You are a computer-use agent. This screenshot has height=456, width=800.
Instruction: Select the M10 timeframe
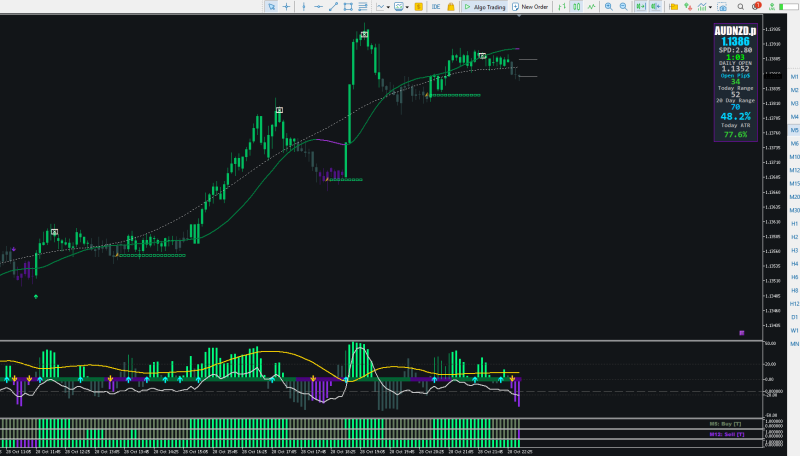(x=794, y=157)
